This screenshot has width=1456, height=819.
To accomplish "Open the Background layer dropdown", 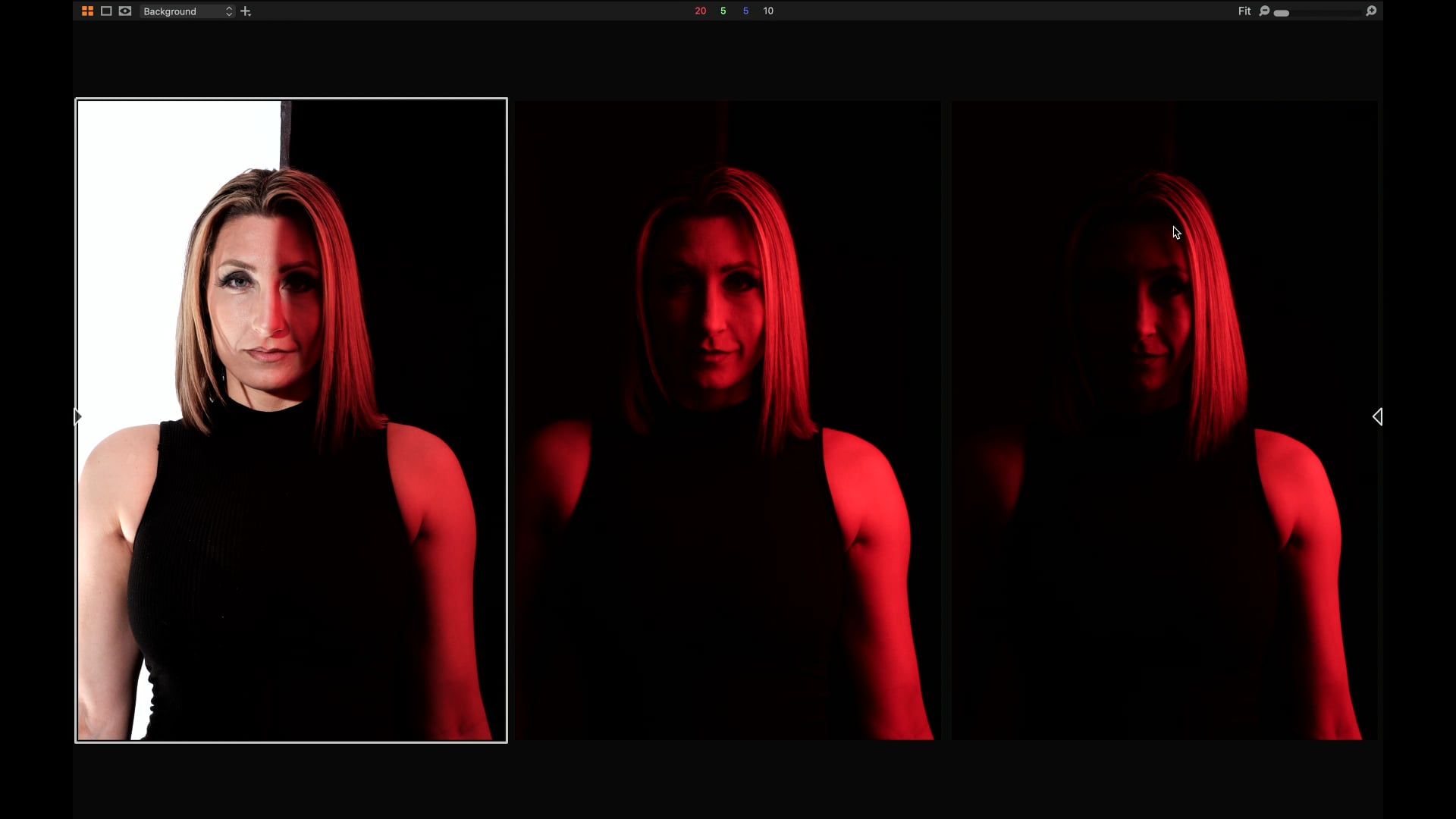I will (x=182, y=11).
